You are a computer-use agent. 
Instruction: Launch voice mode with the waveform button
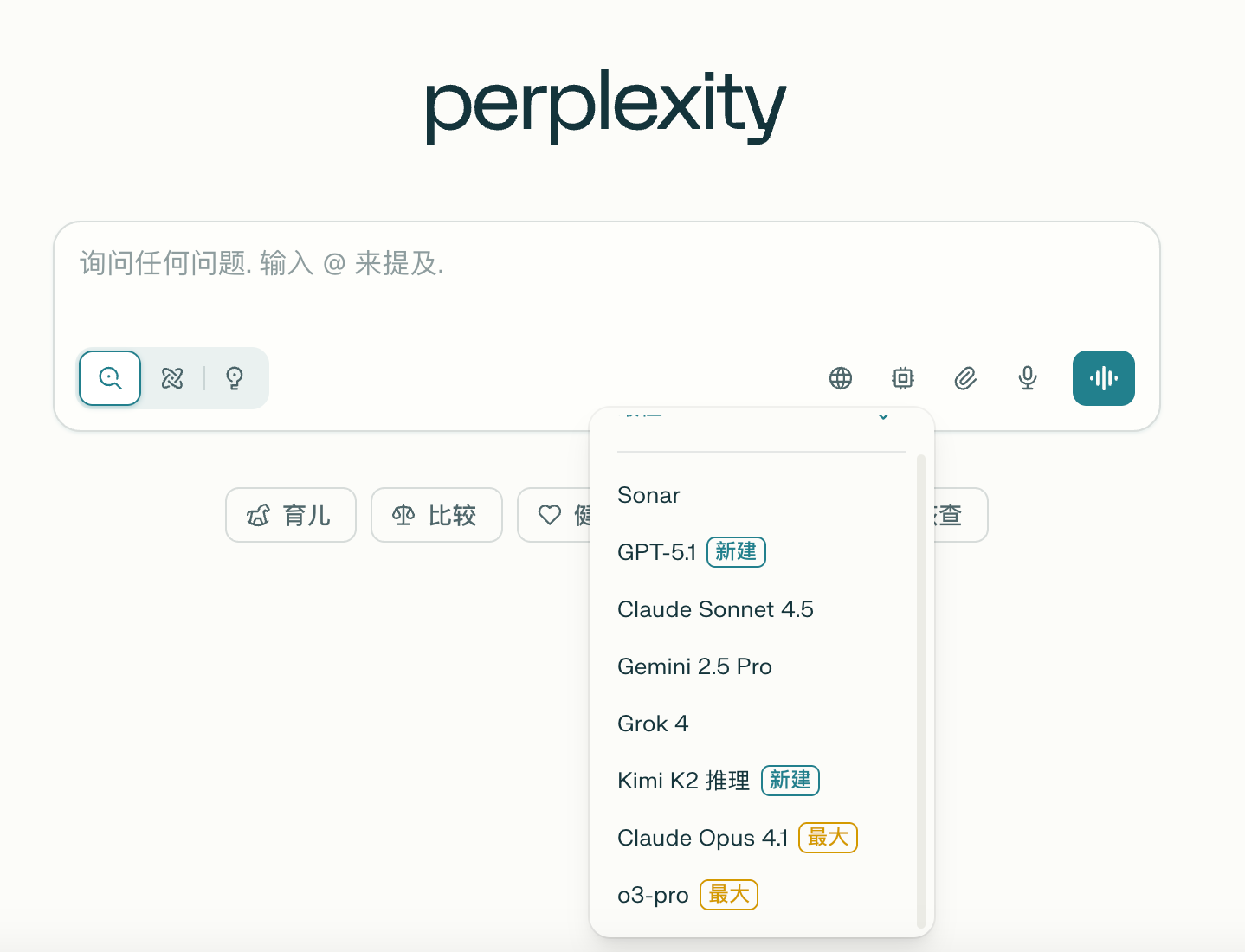click(x=1103, y=378)
